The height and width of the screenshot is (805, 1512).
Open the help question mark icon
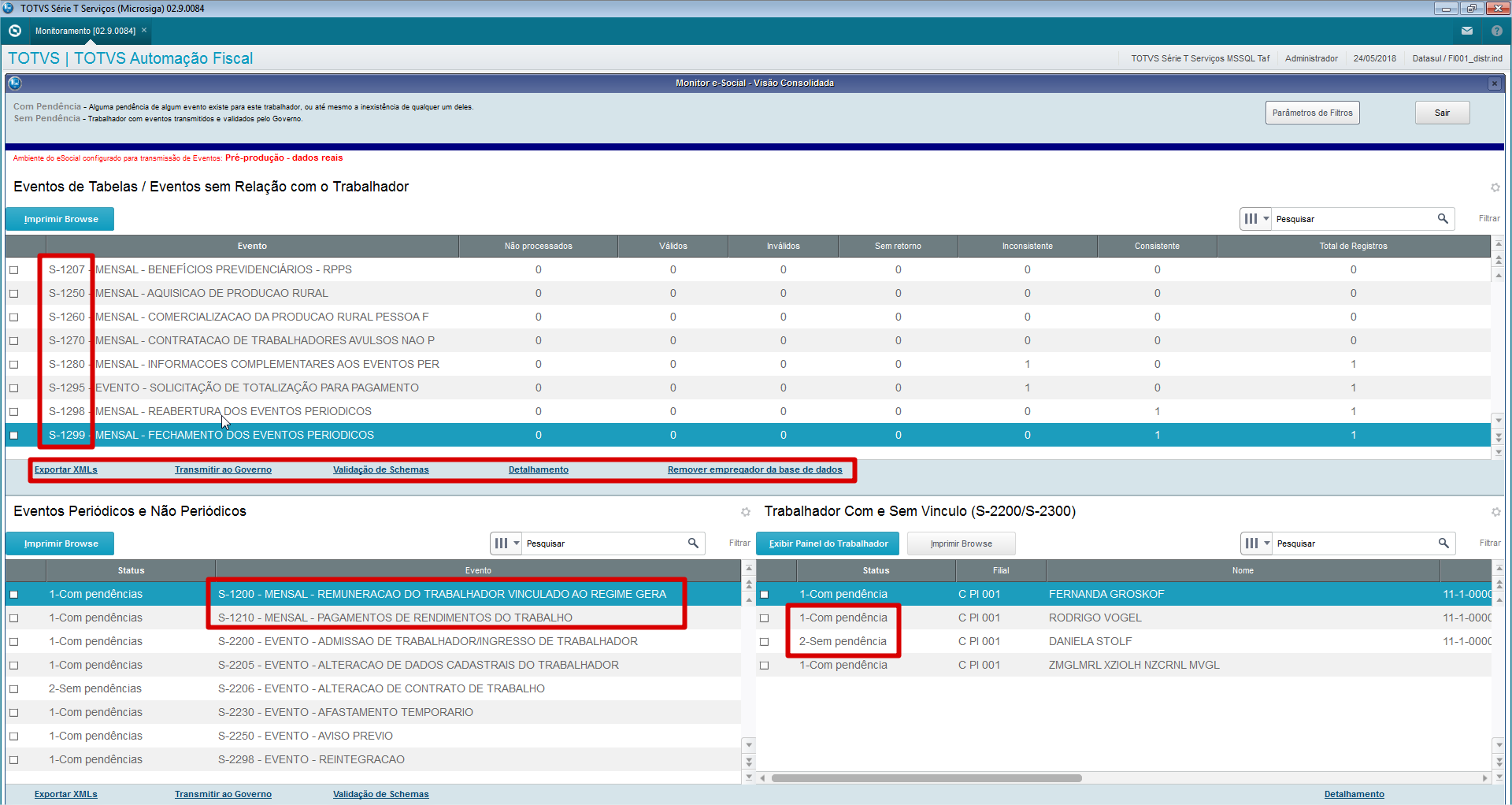click(1496, 31)
